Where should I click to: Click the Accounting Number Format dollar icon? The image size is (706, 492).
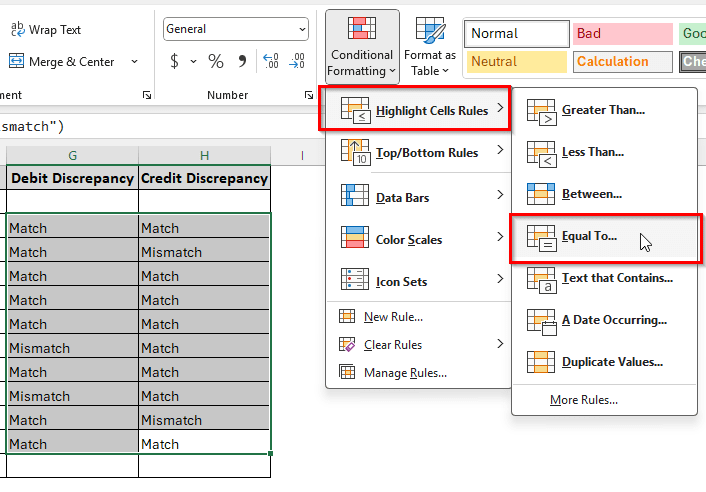pyautogui.click(x=175, y=62)
